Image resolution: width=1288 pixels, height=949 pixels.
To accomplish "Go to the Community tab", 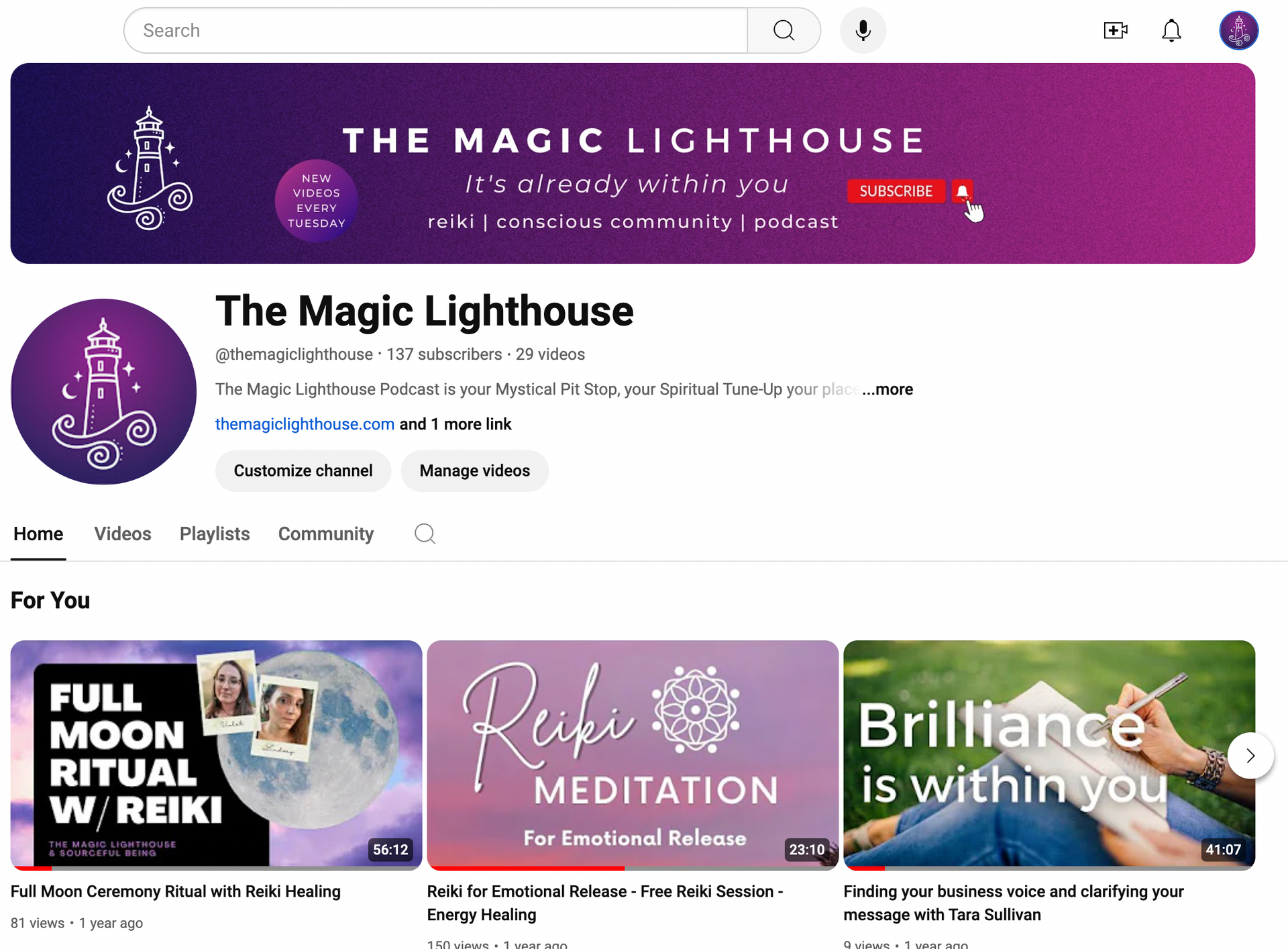I will [326, 534].
